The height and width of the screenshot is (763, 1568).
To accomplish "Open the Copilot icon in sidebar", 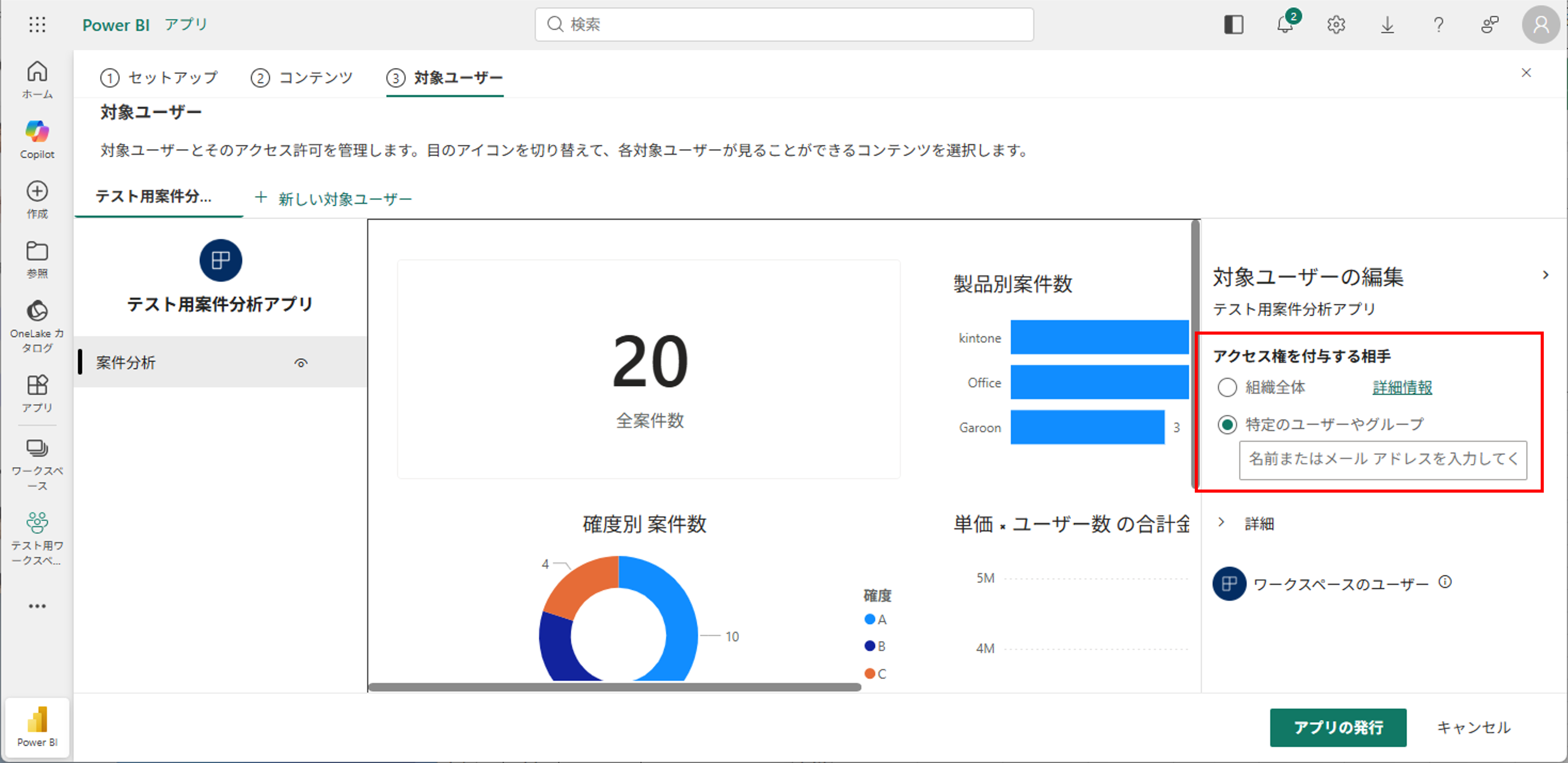I will 37,132.
